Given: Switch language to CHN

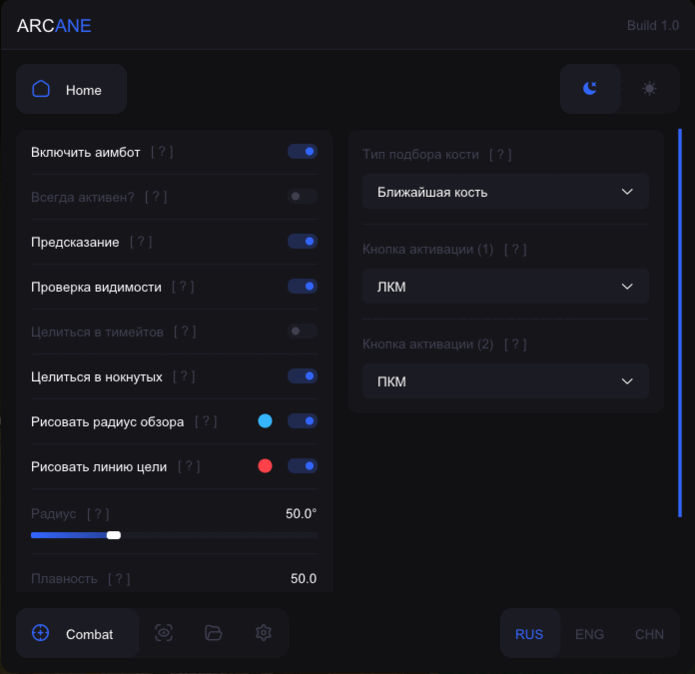Looking at the screenshot, I should tap(649, 634).
